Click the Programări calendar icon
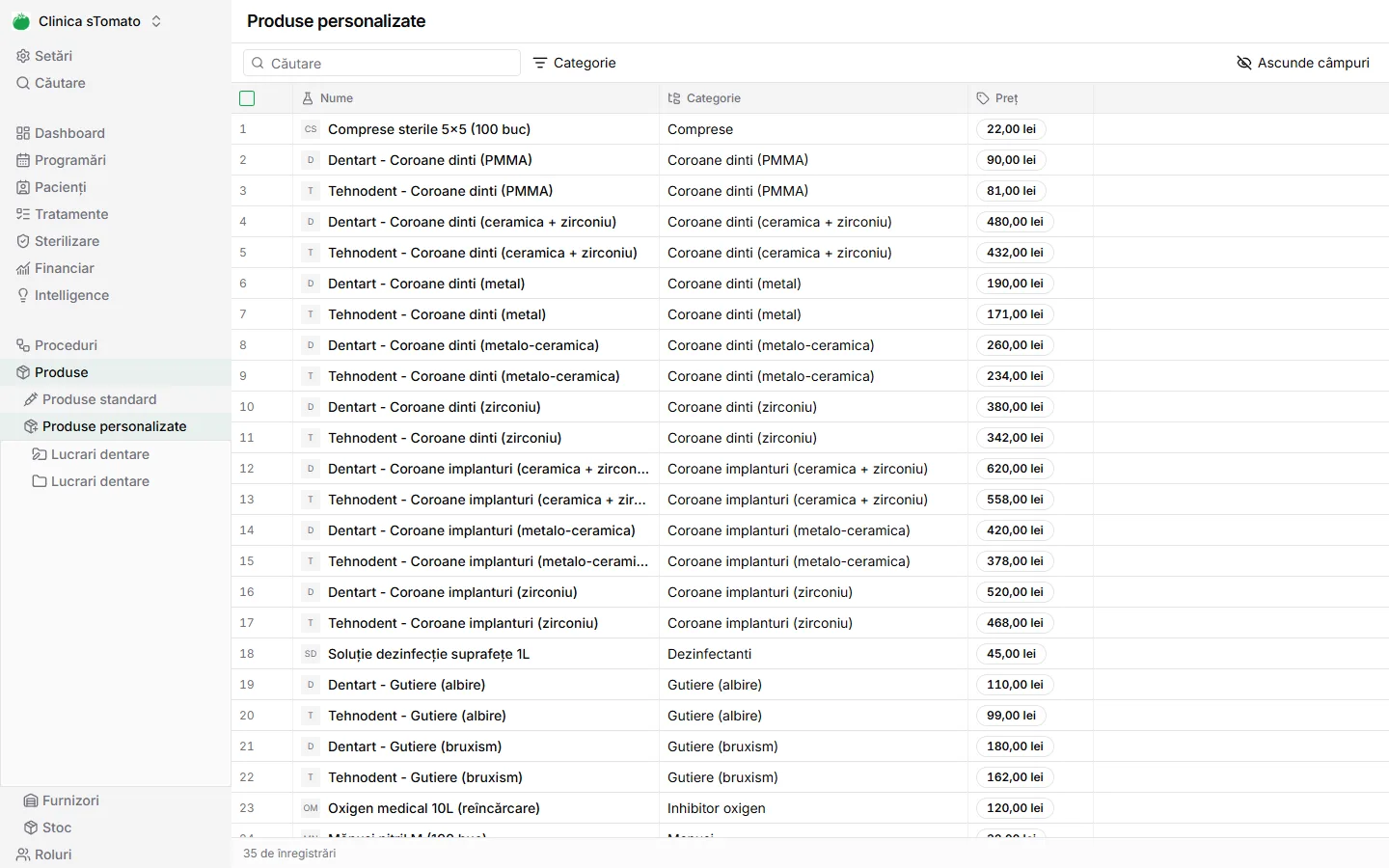1389x868 pixels. coord(23,160)
